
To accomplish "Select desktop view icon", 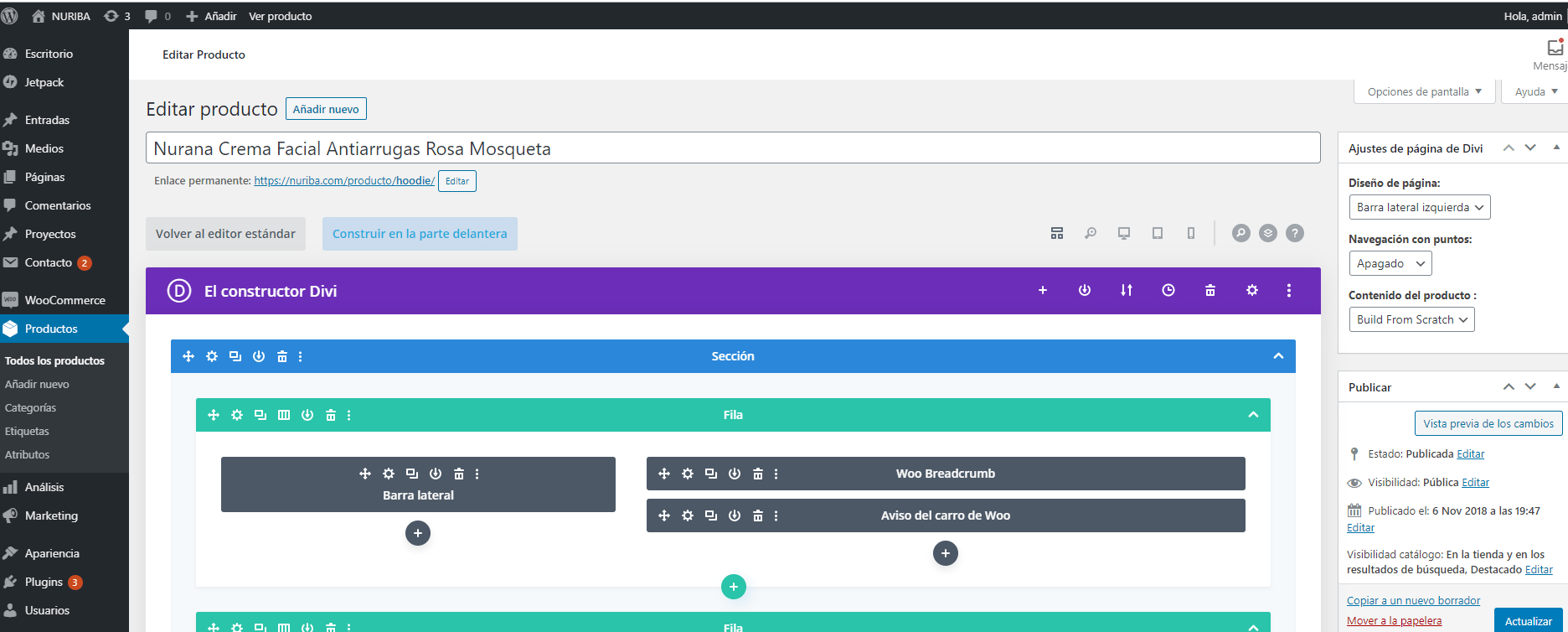I will pyautogui.click(x=1124, y=233).
